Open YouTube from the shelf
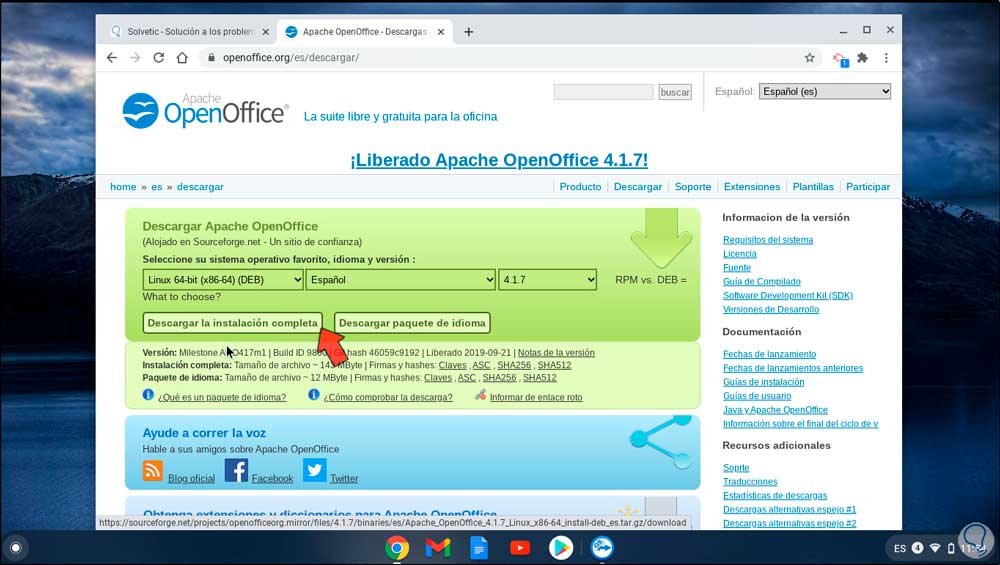1000x565 pixels. pyautogui.click(x=520, y=548)
